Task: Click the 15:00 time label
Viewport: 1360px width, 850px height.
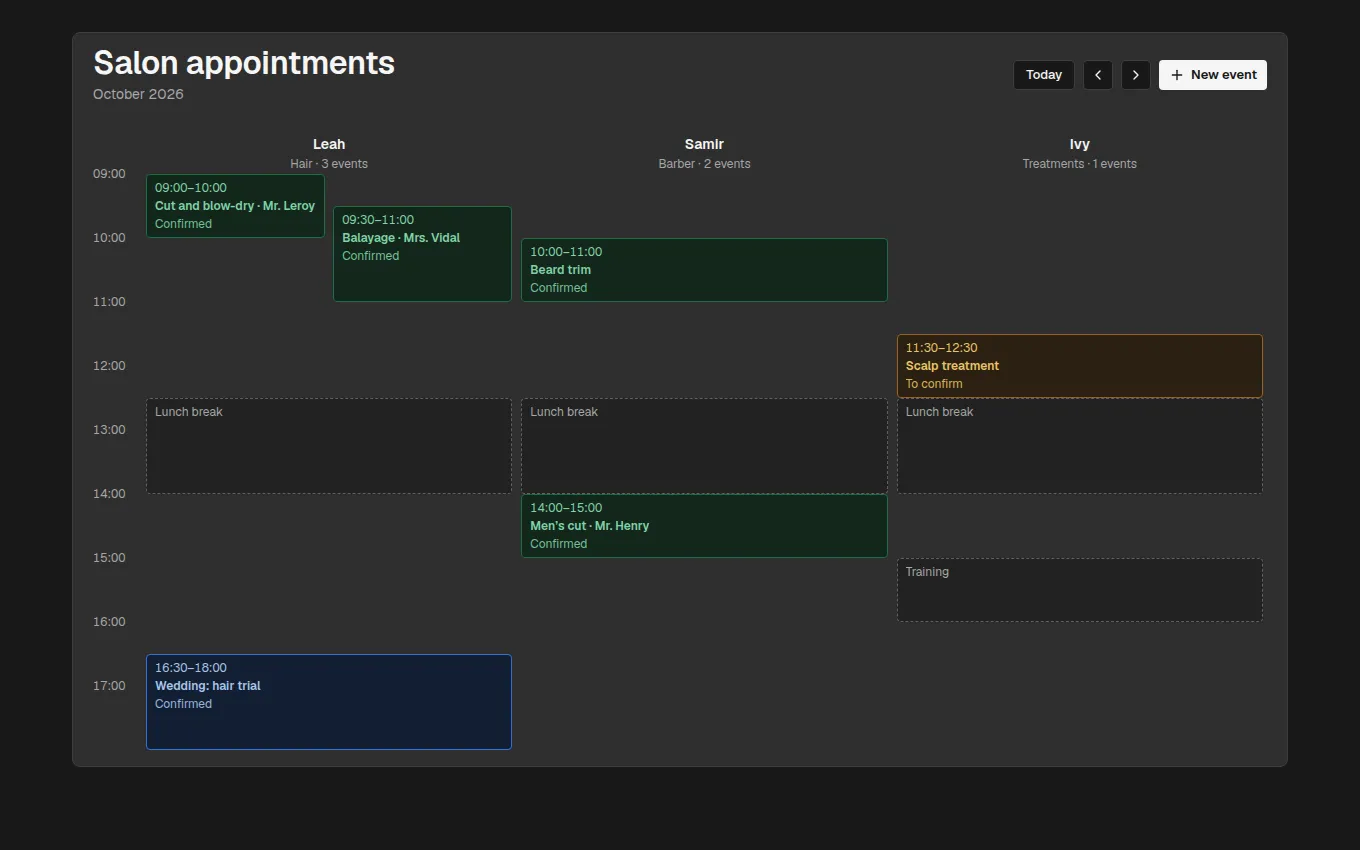Action: pos(109,558)
